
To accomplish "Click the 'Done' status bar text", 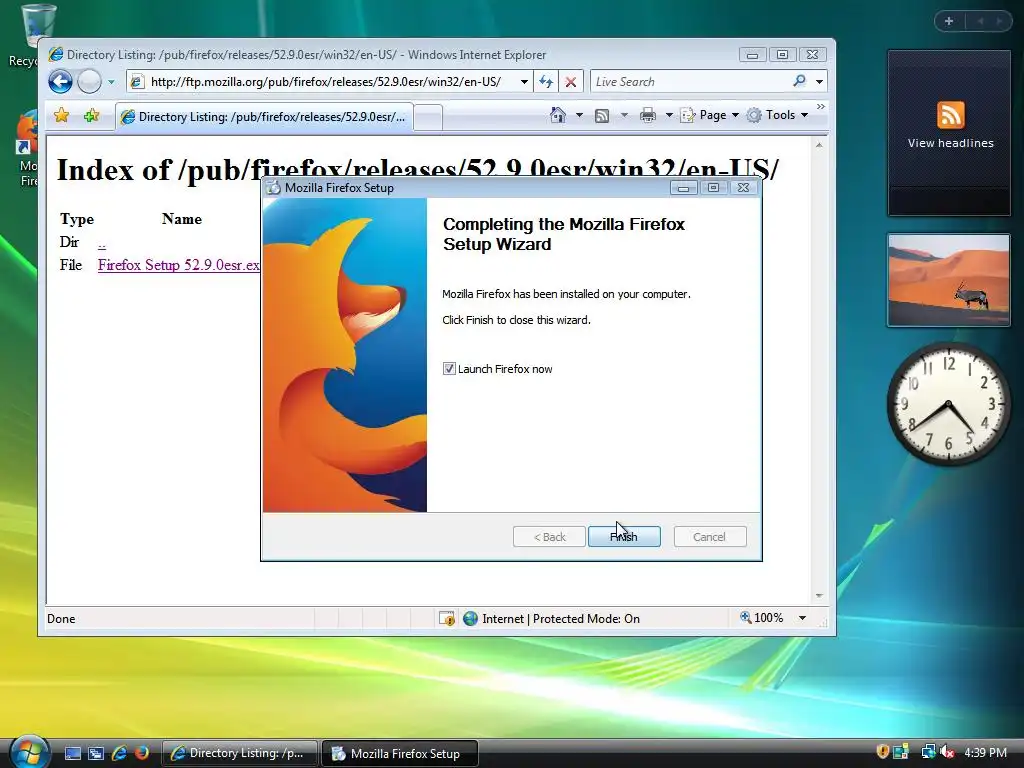I will click(x=61, y=619).
